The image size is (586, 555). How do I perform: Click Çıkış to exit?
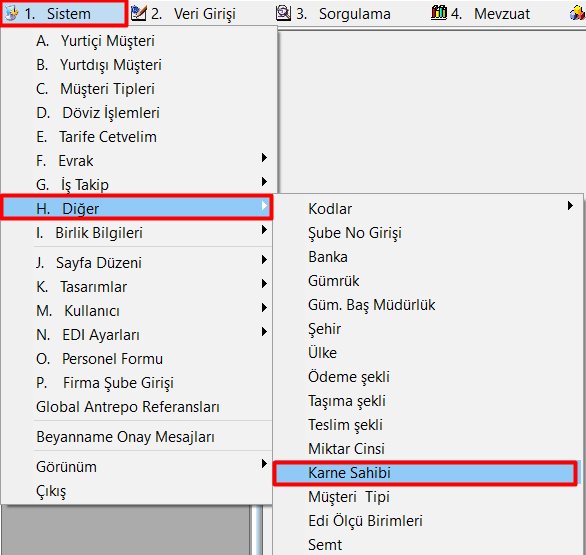136,491
